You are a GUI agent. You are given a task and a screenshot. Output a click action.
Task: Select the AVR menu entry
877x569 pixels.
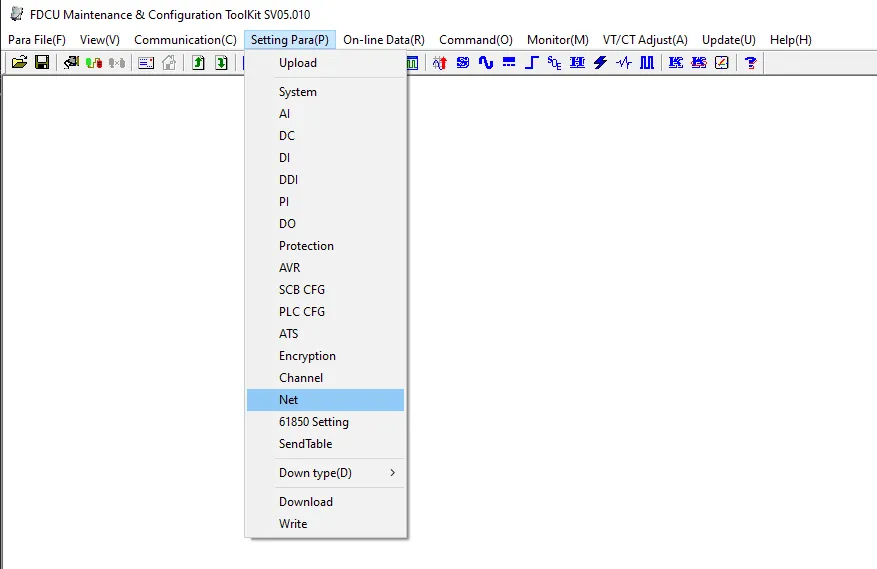pos(326,267)
